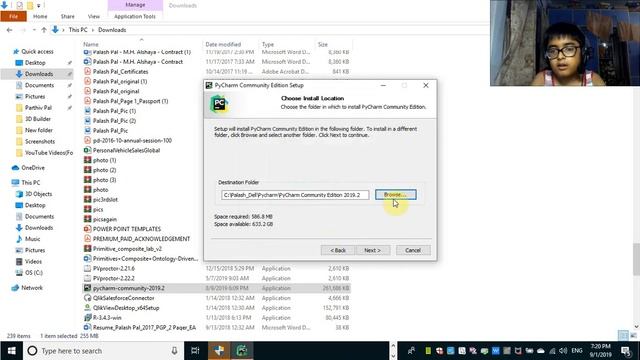Open the PyCharm installer taskbar icon
The image size is (640, 360).
[242, 351]
